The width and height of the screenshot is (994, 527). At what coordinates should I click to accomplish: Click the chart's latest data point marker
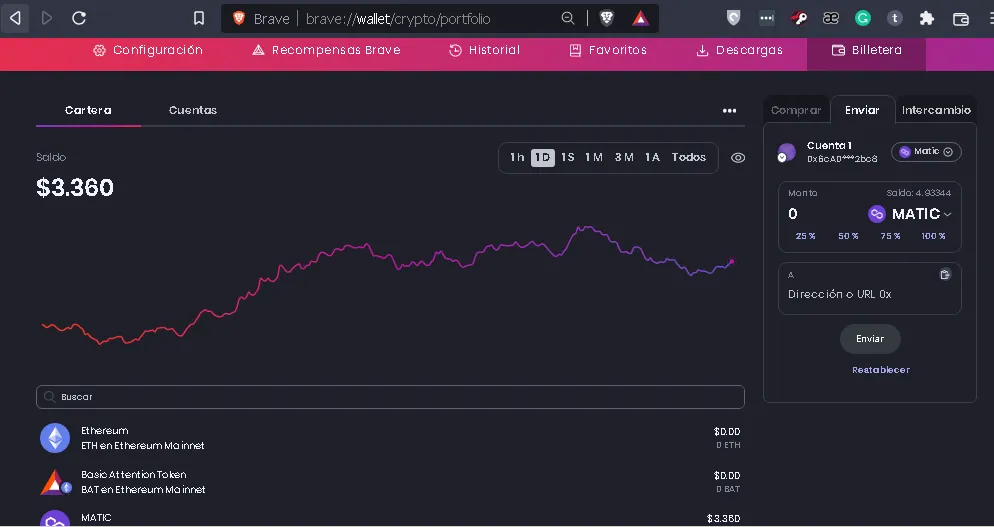tap(732, 261)
